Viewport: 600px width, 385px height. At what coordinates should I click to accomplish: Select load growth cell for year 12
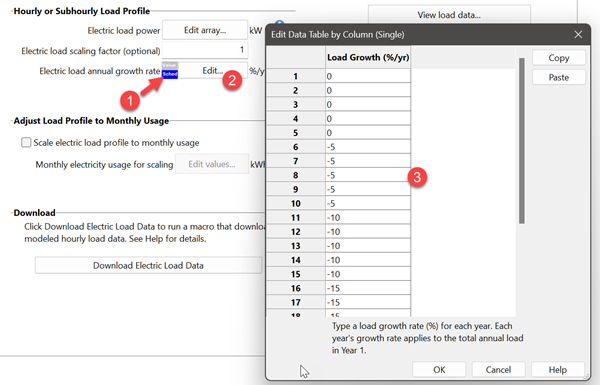point(368,232)
